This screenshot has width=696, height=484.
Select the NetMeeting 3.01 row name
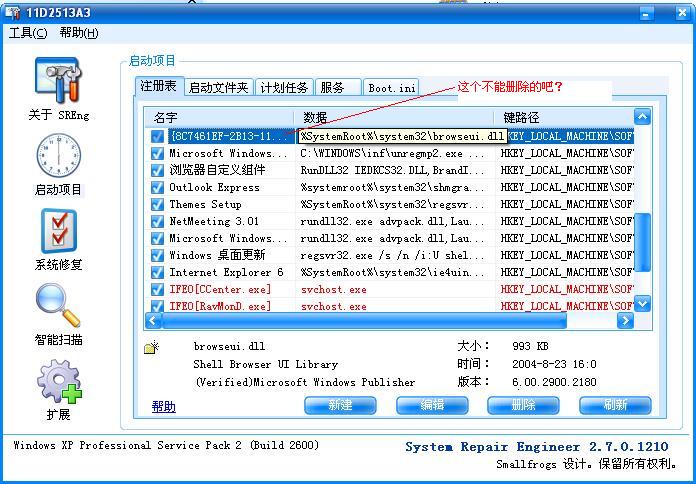214,221
